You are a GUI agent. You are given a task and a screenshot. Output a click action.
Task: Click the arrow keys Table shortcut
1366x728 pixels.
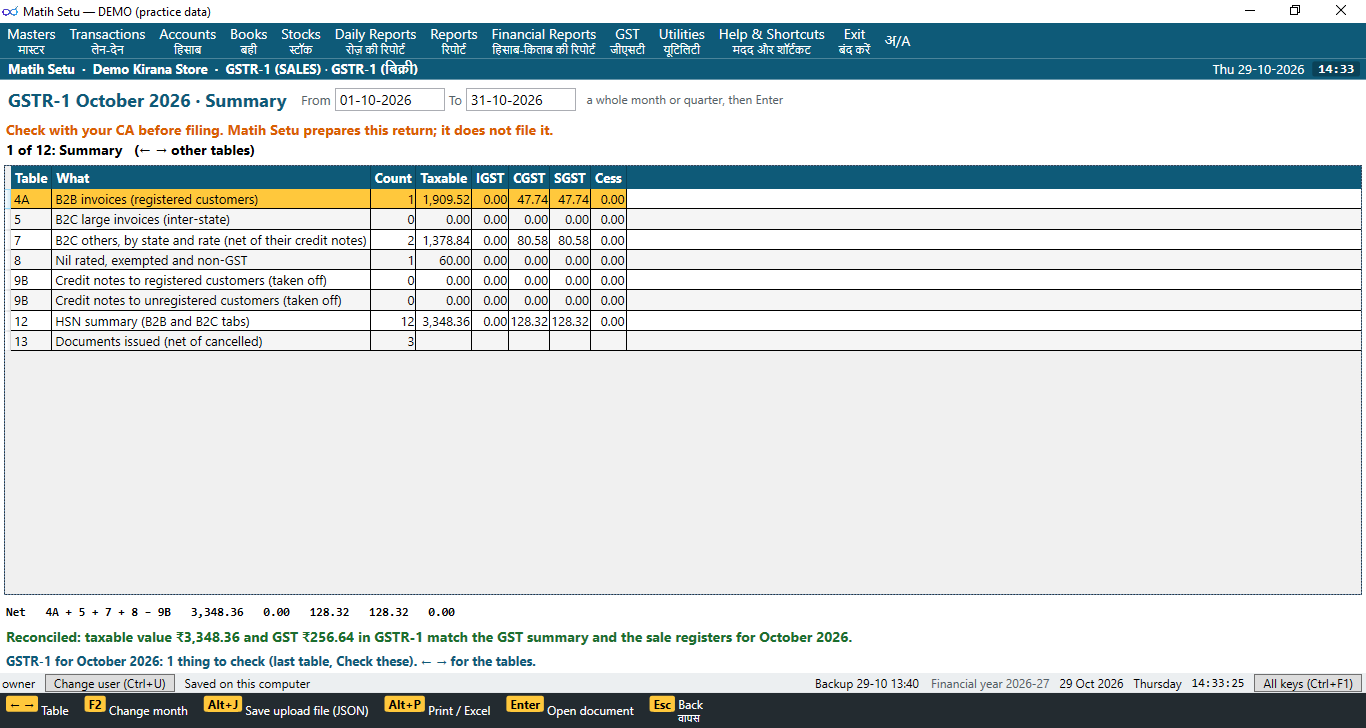38,709
